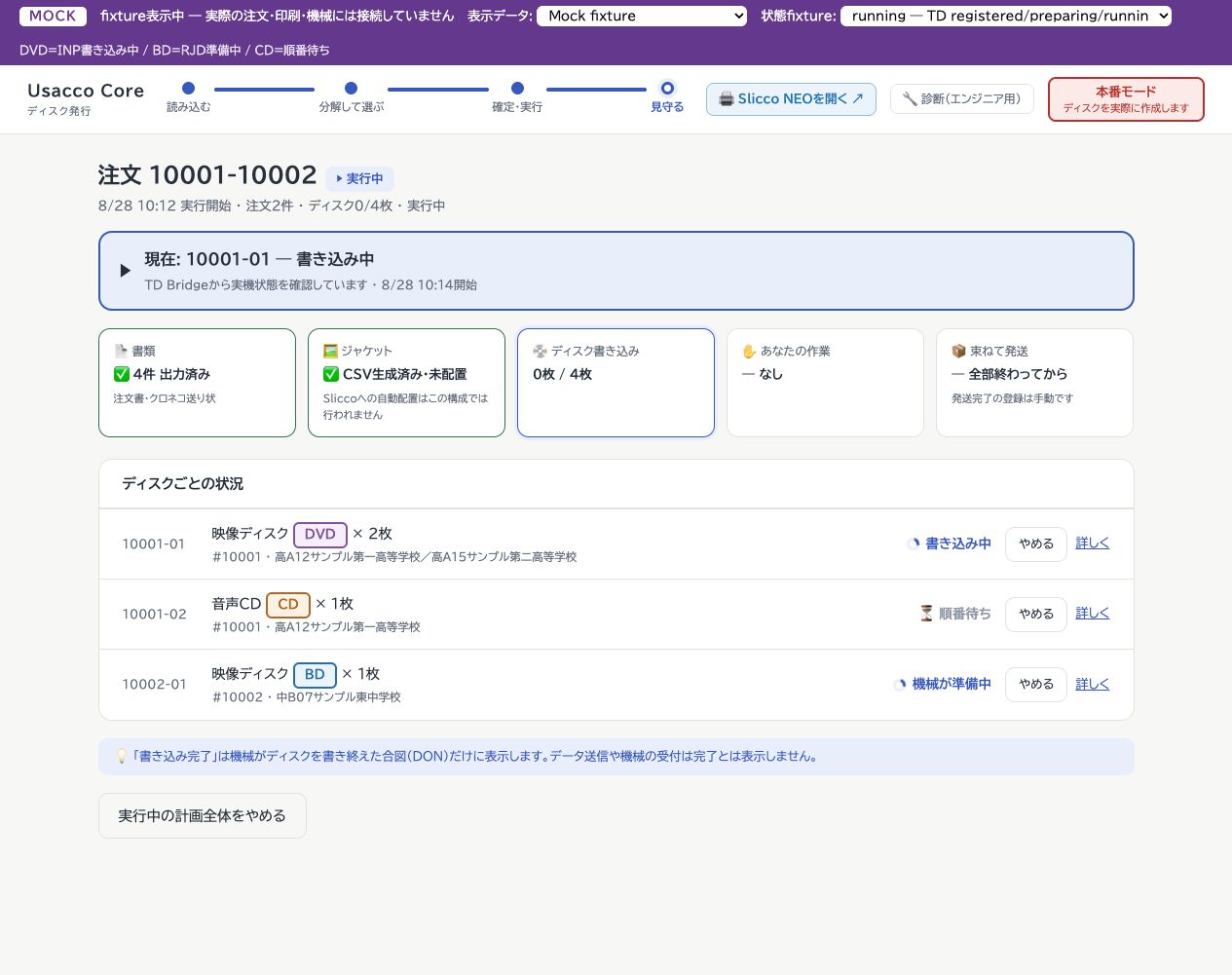Open the 表示データ Mock fixture dropdown
Viewport: 1232px width, 975px height.
pos(642,16)
